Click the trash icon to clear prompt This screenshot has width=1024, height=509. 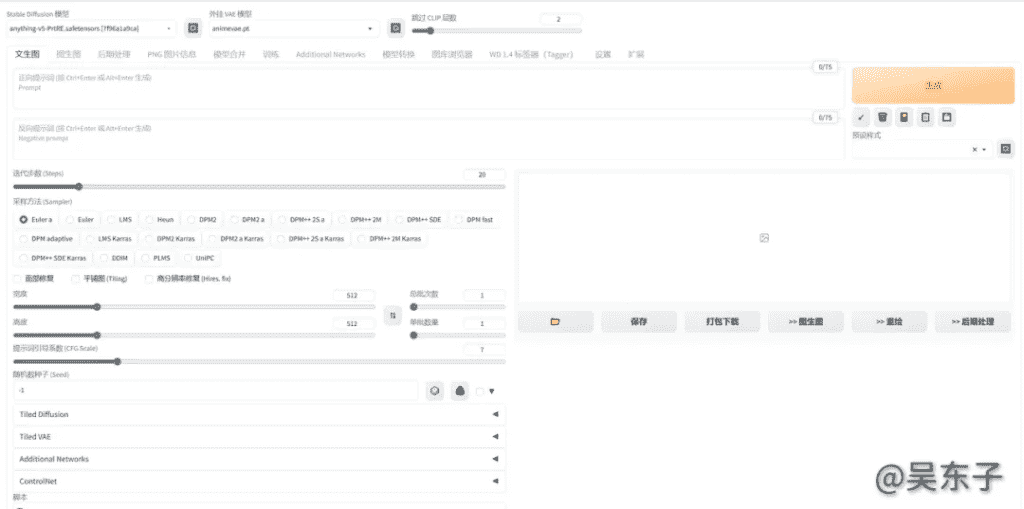[x=883, y=117]
